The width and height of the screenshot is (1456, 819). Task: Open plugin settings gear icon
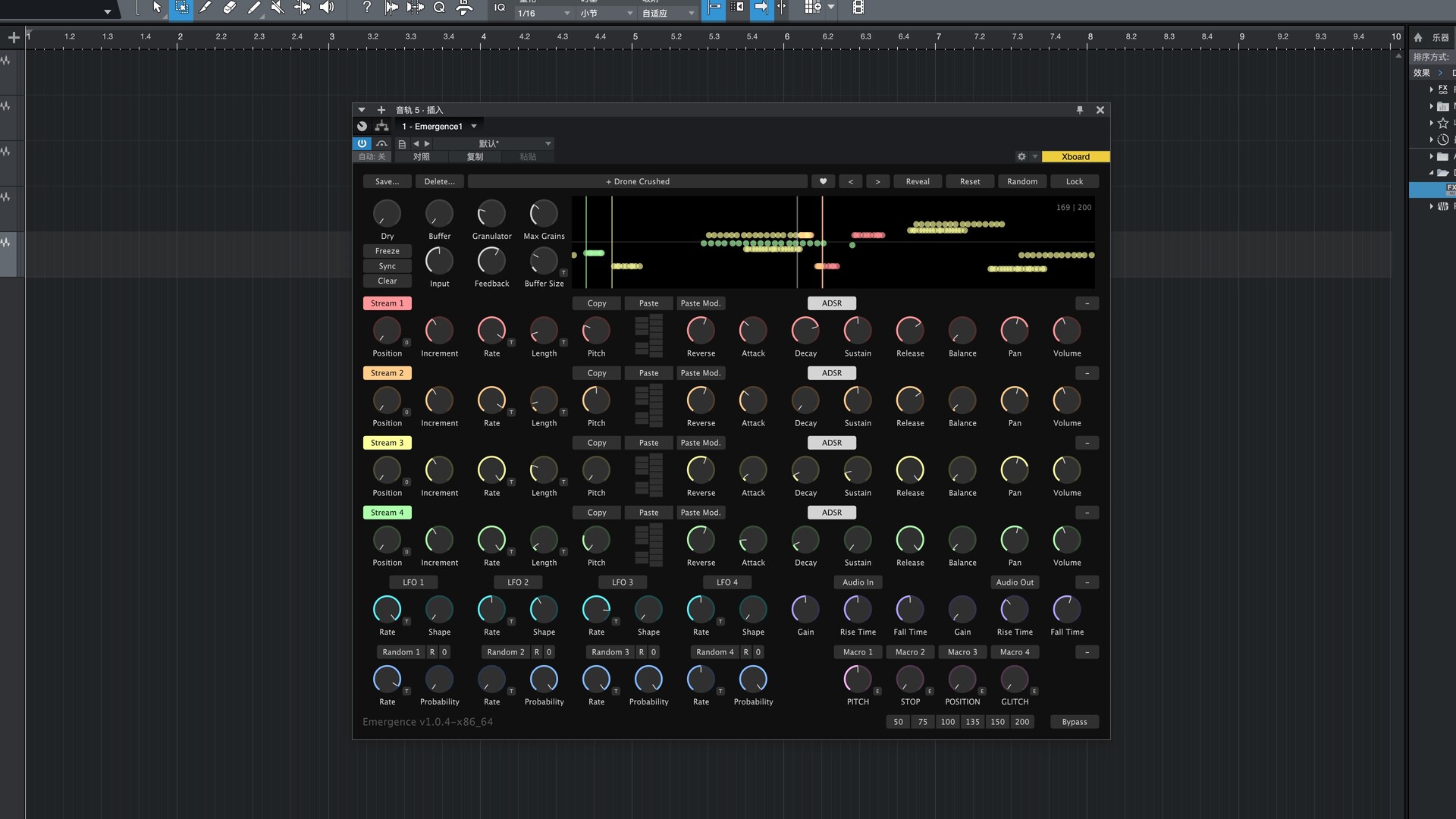click(1021, 157)
